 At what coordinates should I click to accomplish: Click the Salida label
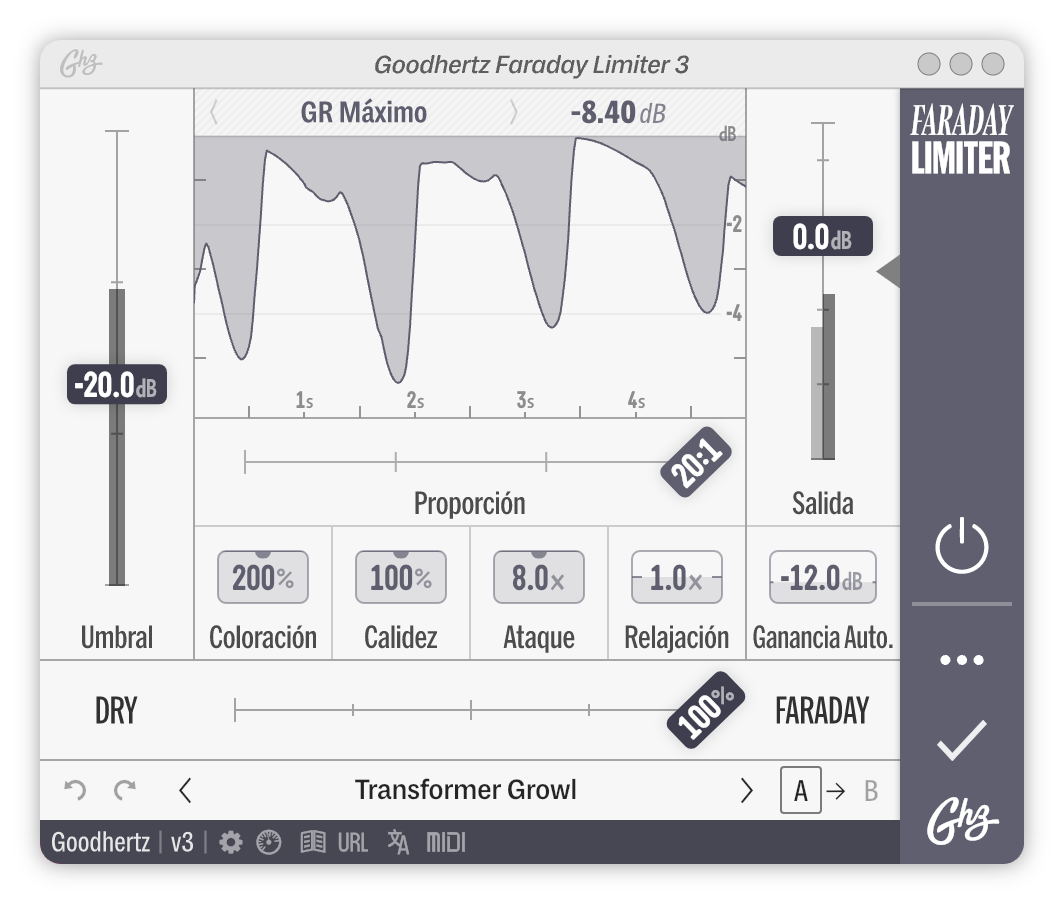coord(822,504)
